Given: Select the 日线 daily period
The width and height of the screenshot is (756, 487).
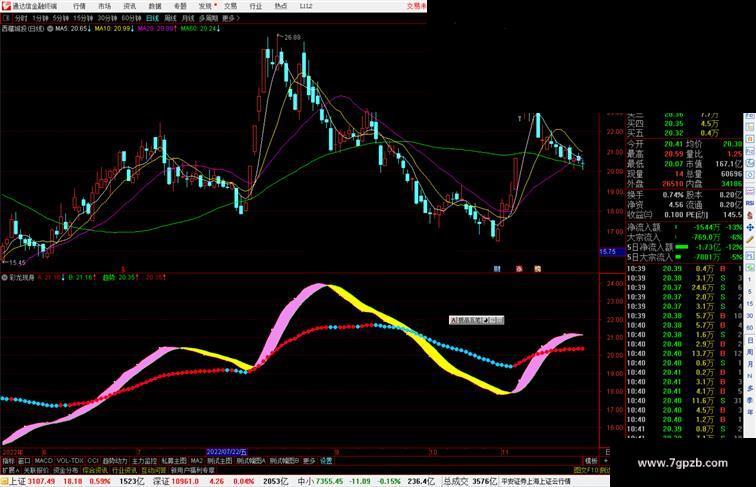Looking at the screenshot, I should pos(152,18).
